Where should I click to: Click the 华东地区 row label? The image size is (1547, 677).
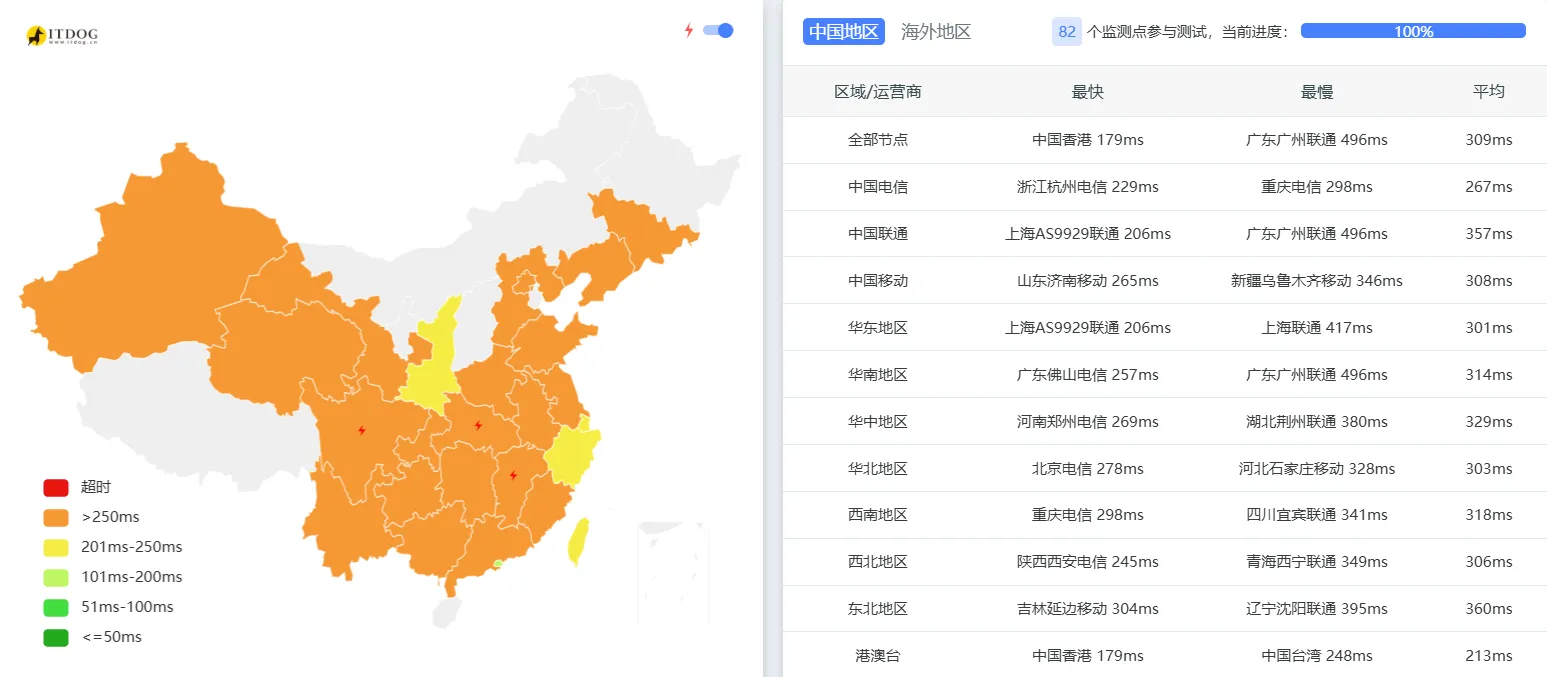point(878,328)
